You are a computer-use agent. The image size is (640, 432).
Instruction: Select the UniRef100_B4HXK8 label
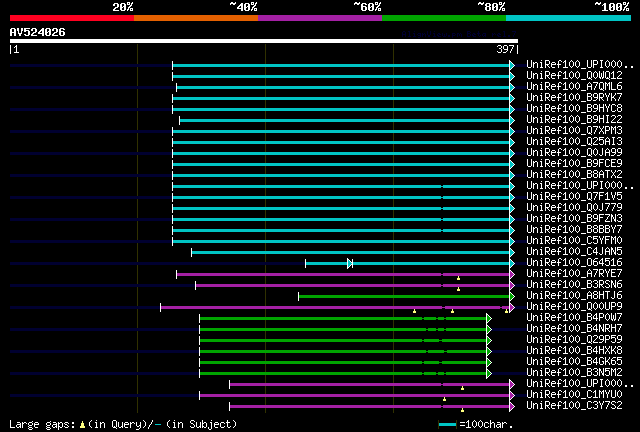tap(574, 351)
